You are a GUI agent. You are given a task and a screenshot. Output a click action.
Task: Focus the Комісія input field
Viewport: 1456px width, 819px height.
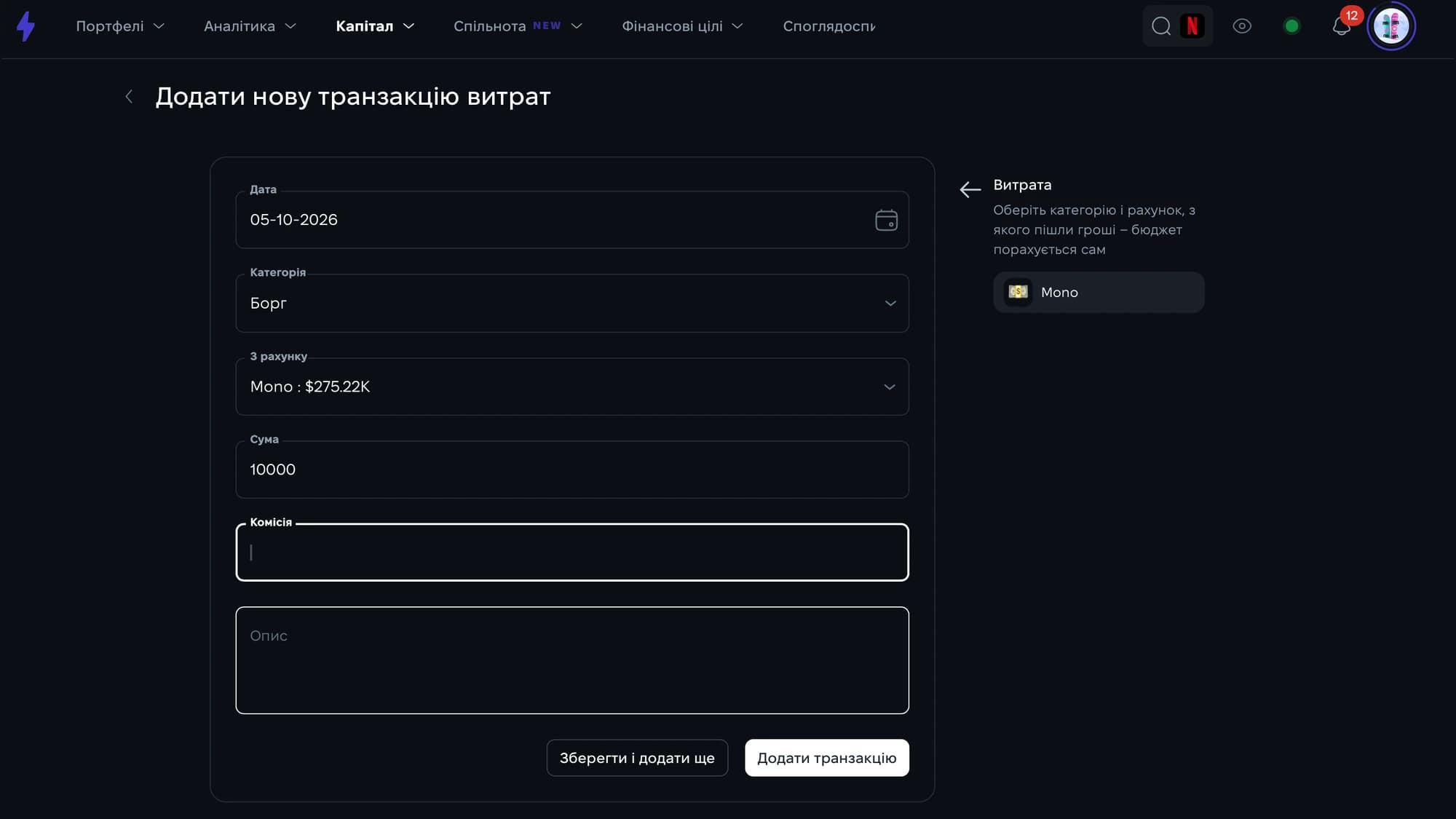pyautogui.click(x=572, y=552)
